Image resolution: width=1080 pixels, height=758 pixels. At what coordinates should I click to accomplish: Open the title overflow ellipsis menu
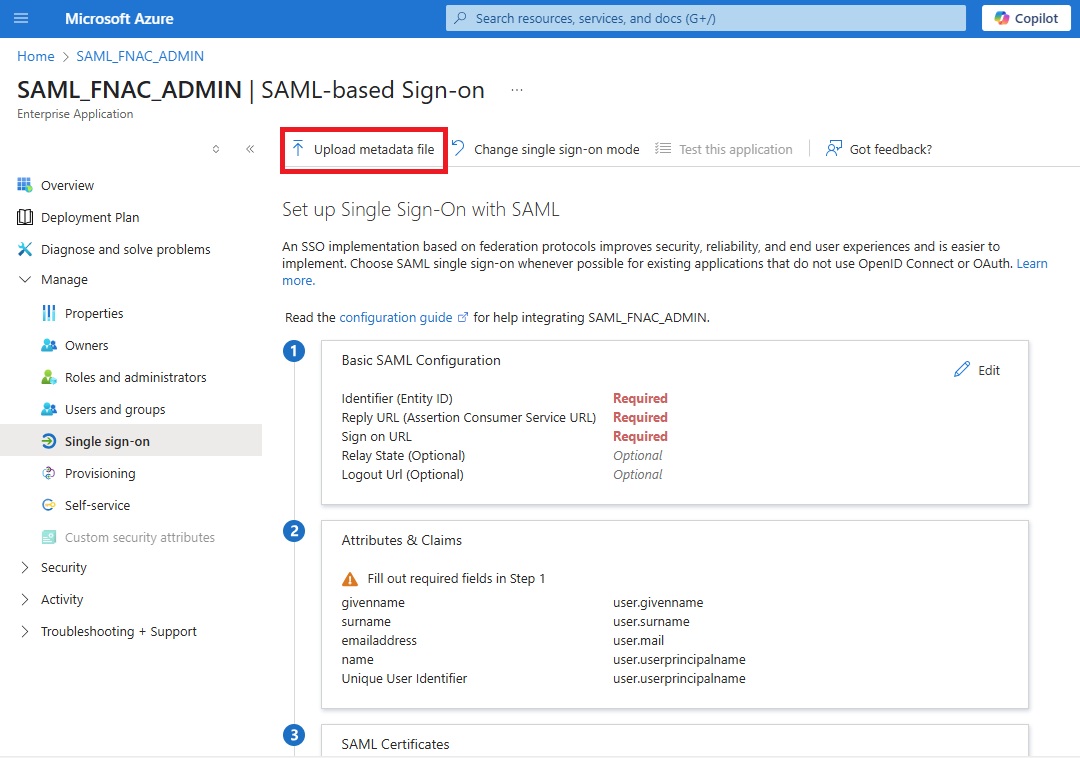pos(517,89)
